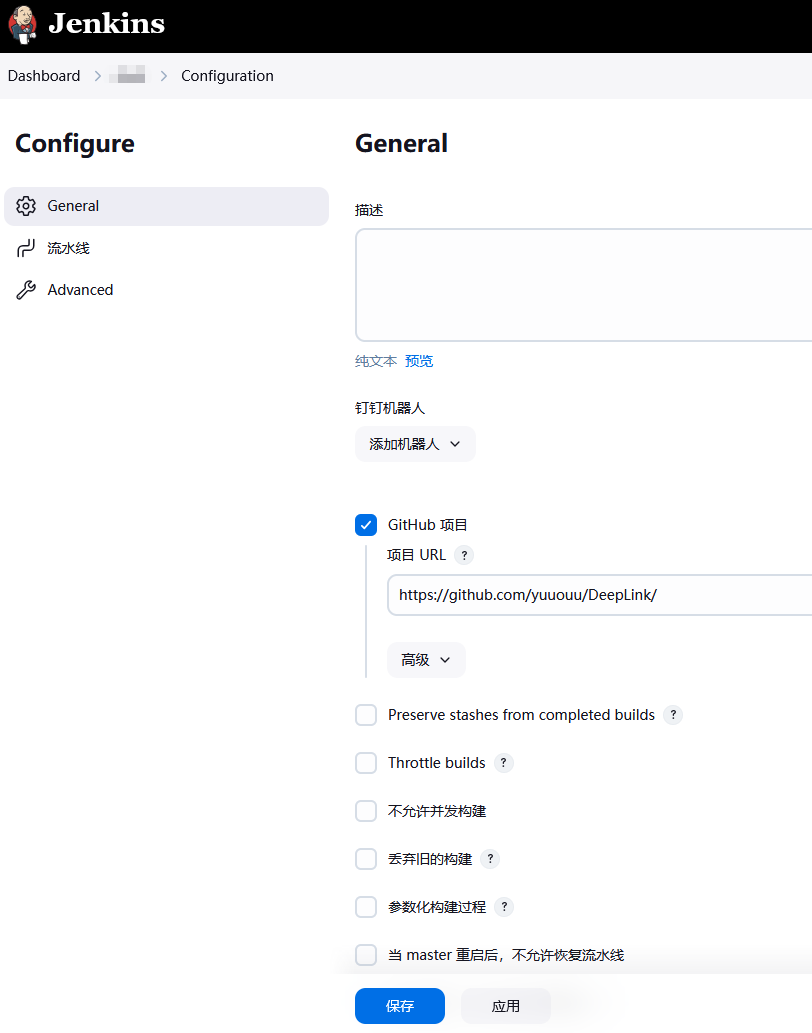This screenshot has height=1033, width=812.
Task: Go to Dashboard breadcrumb
Action: click(x=44, y=76)
